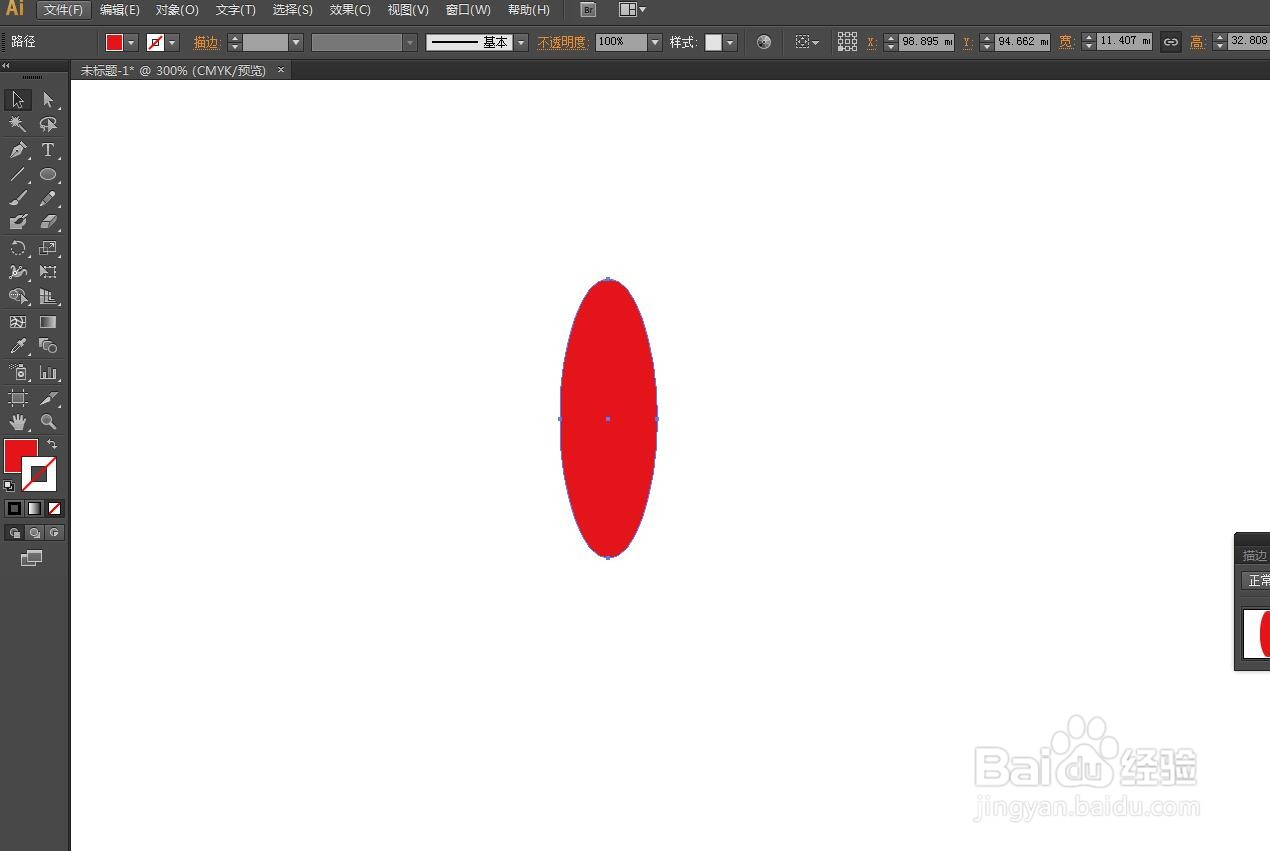This screenshot has width=1270, height=851.
Task: Select the Blob Brush tool
Action: click(18, 223)
